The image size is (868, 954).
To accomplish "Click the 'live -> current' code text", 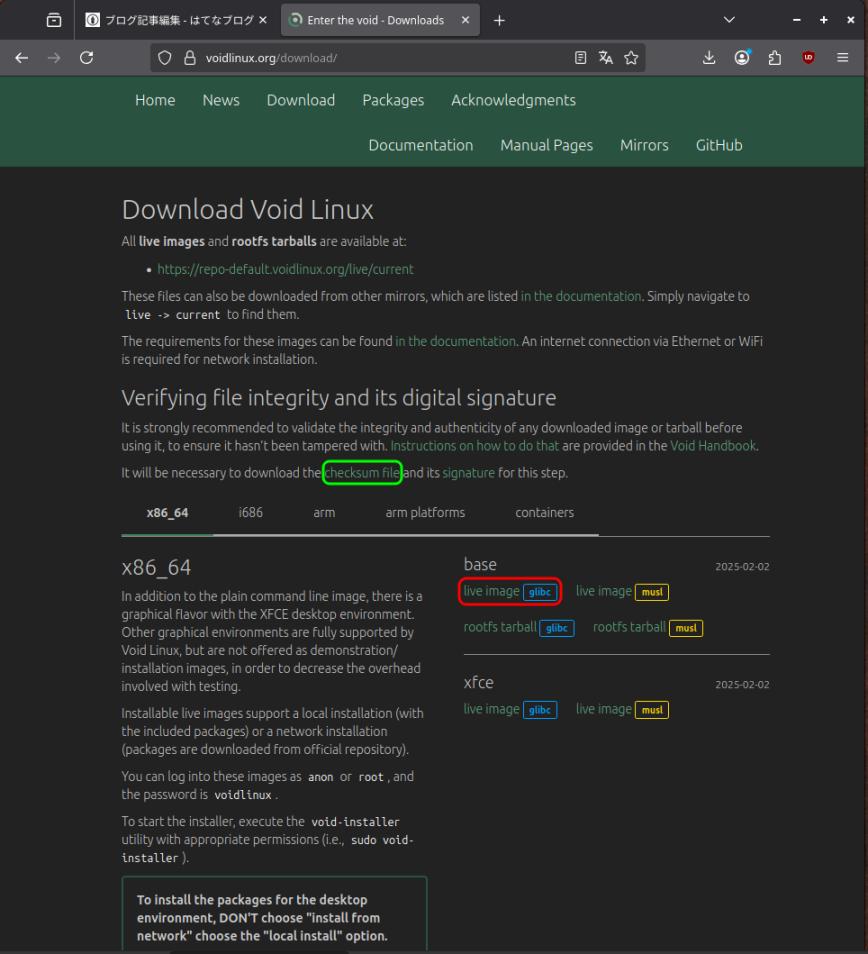I will point(173,315).
